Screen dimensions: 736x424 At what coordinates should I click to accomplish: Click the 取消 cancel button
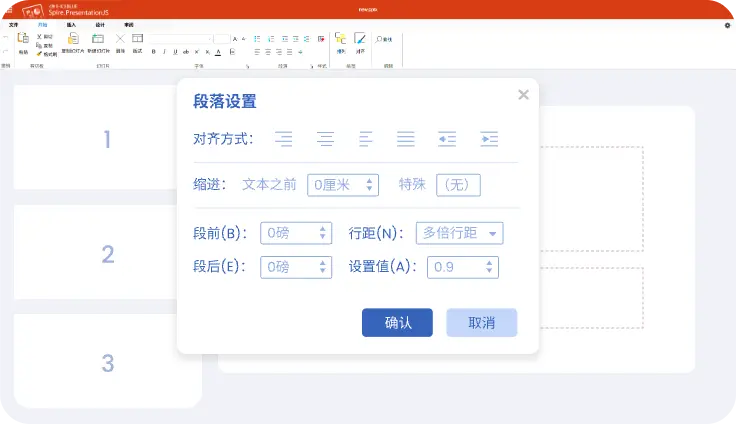(x=482, y=323)
